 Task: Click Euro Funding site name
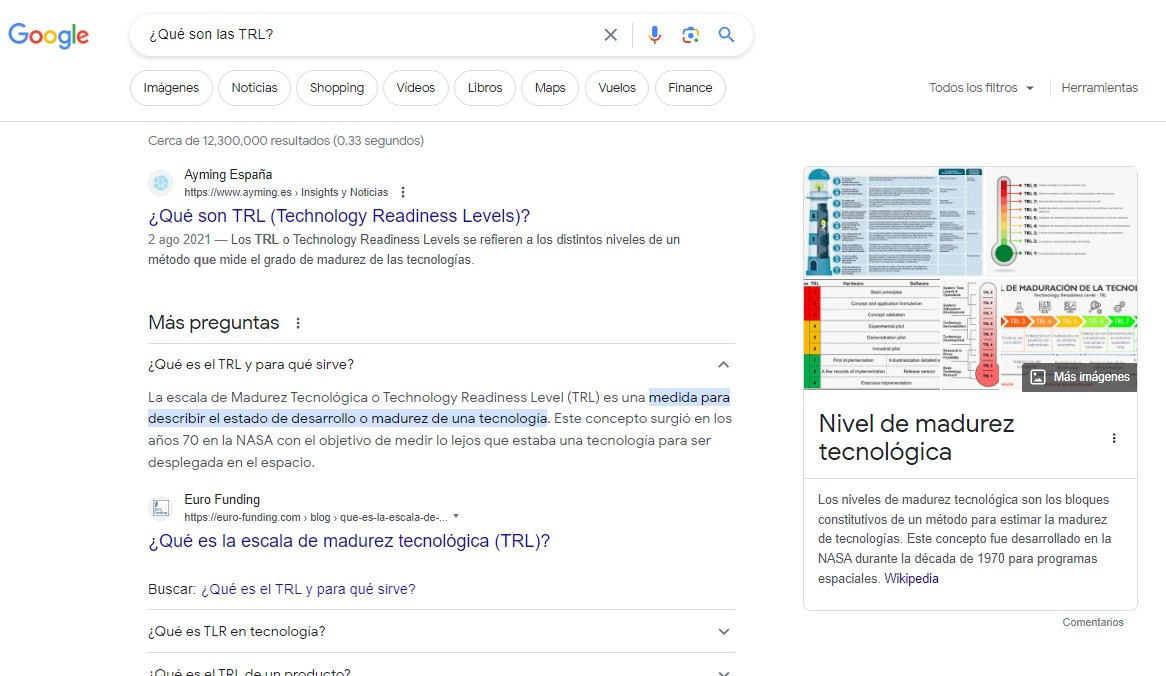(222, 500)
